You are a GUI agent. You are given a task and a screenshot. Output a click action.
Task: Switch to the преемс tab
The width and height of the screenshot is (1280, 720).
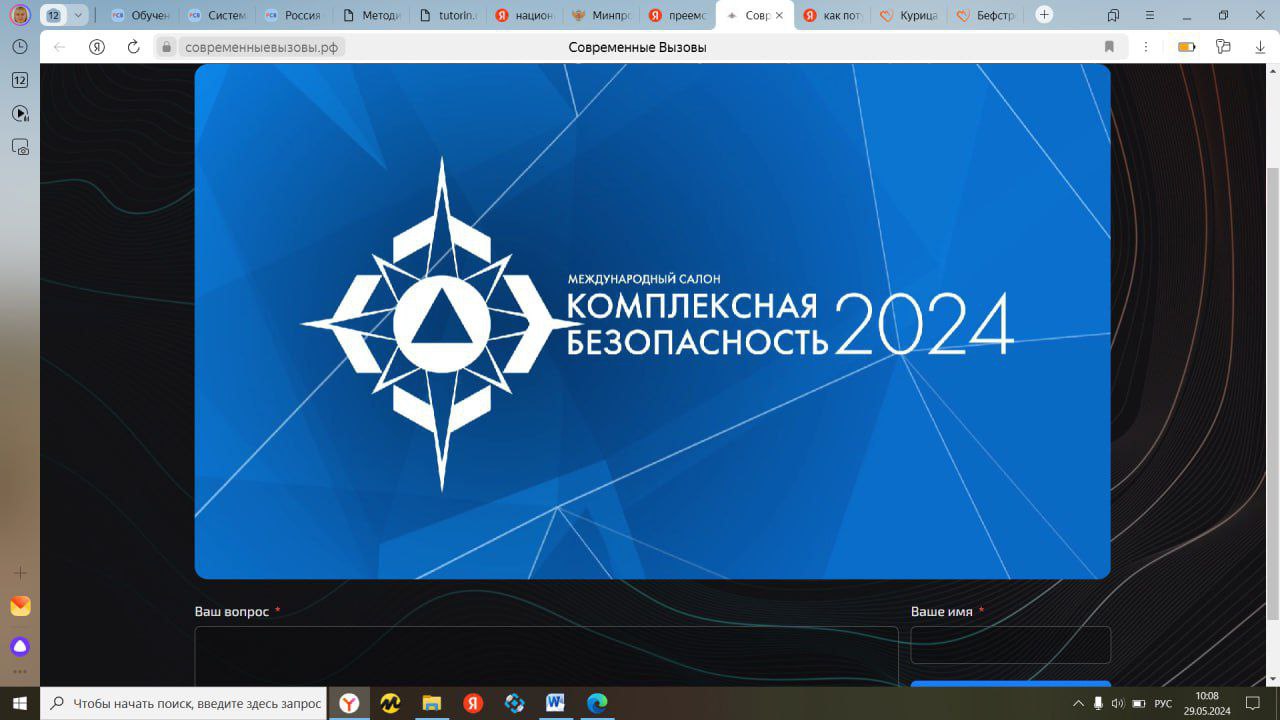(678, 15)
